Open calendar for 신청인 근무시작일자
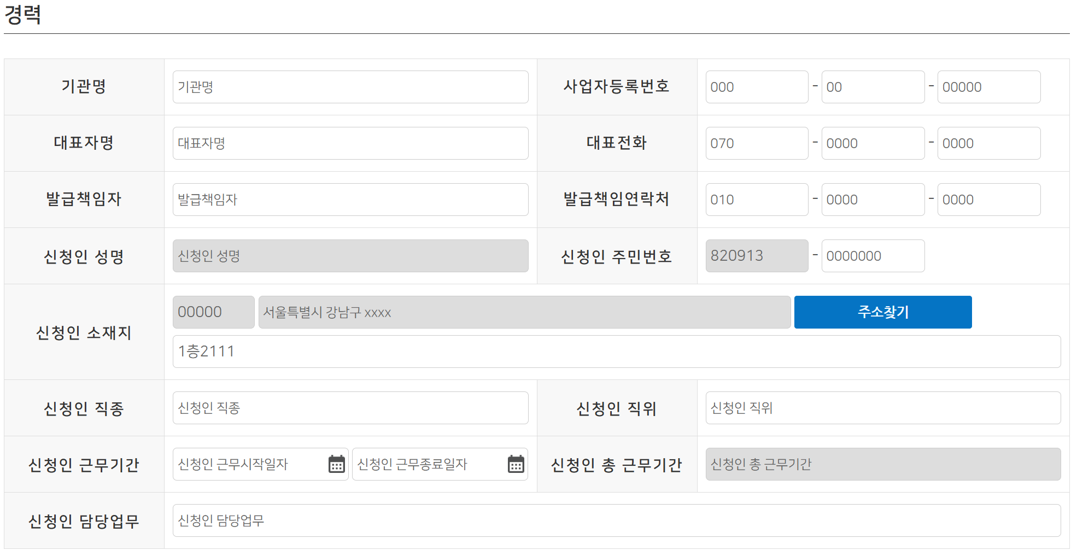 337,465
